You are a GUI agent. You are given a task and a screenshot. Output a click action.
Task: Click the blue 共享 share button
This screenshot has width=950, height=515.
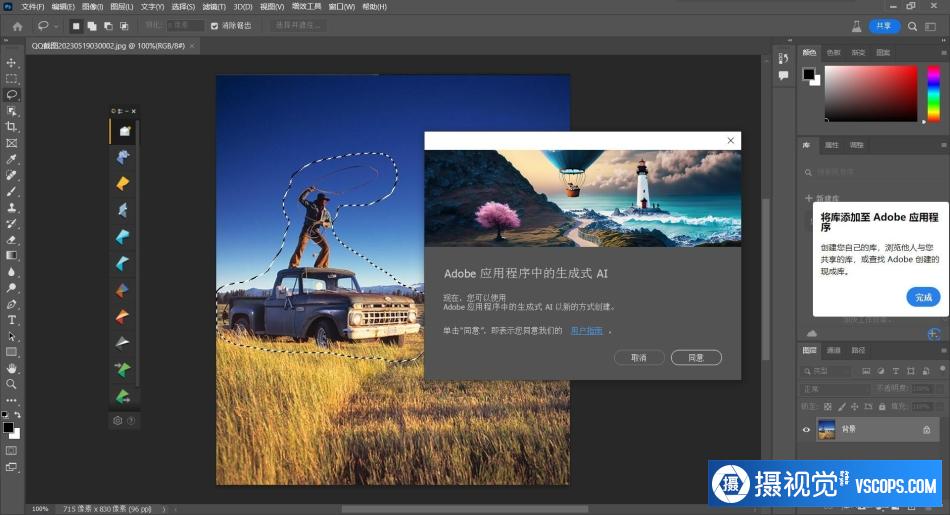[884, 26]
